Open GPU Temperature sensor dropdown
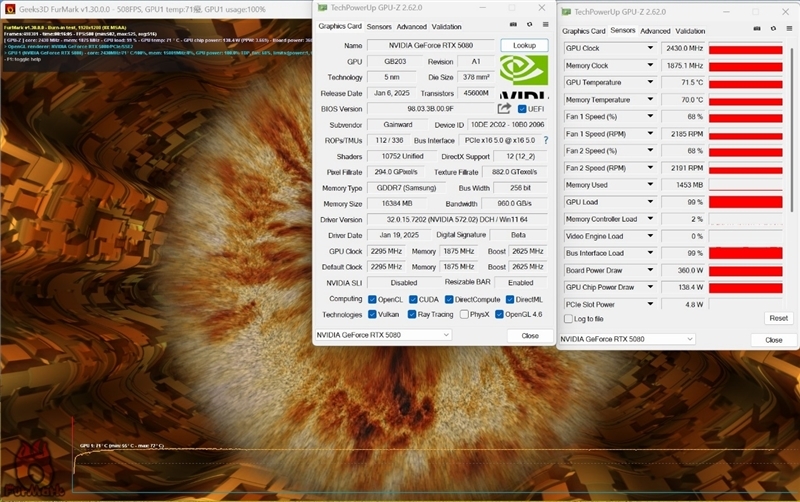800x502 pixels. pyautogui.click(x=650, y=82)
